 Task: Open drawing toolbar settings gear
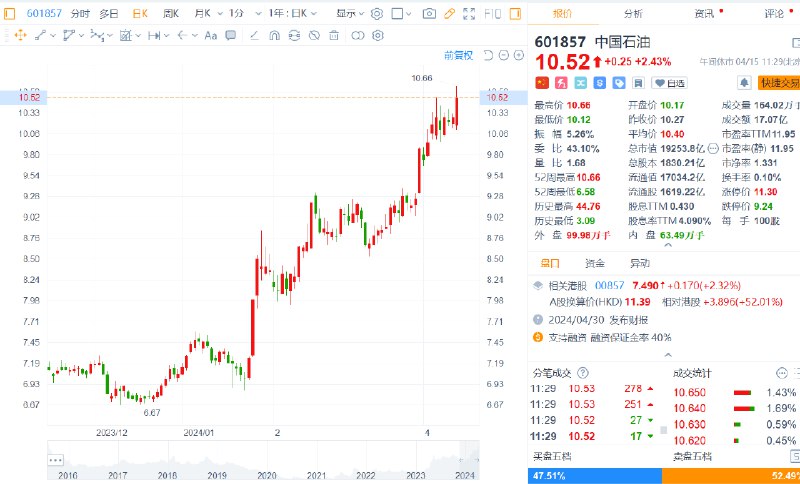click(x=378, y=35)
